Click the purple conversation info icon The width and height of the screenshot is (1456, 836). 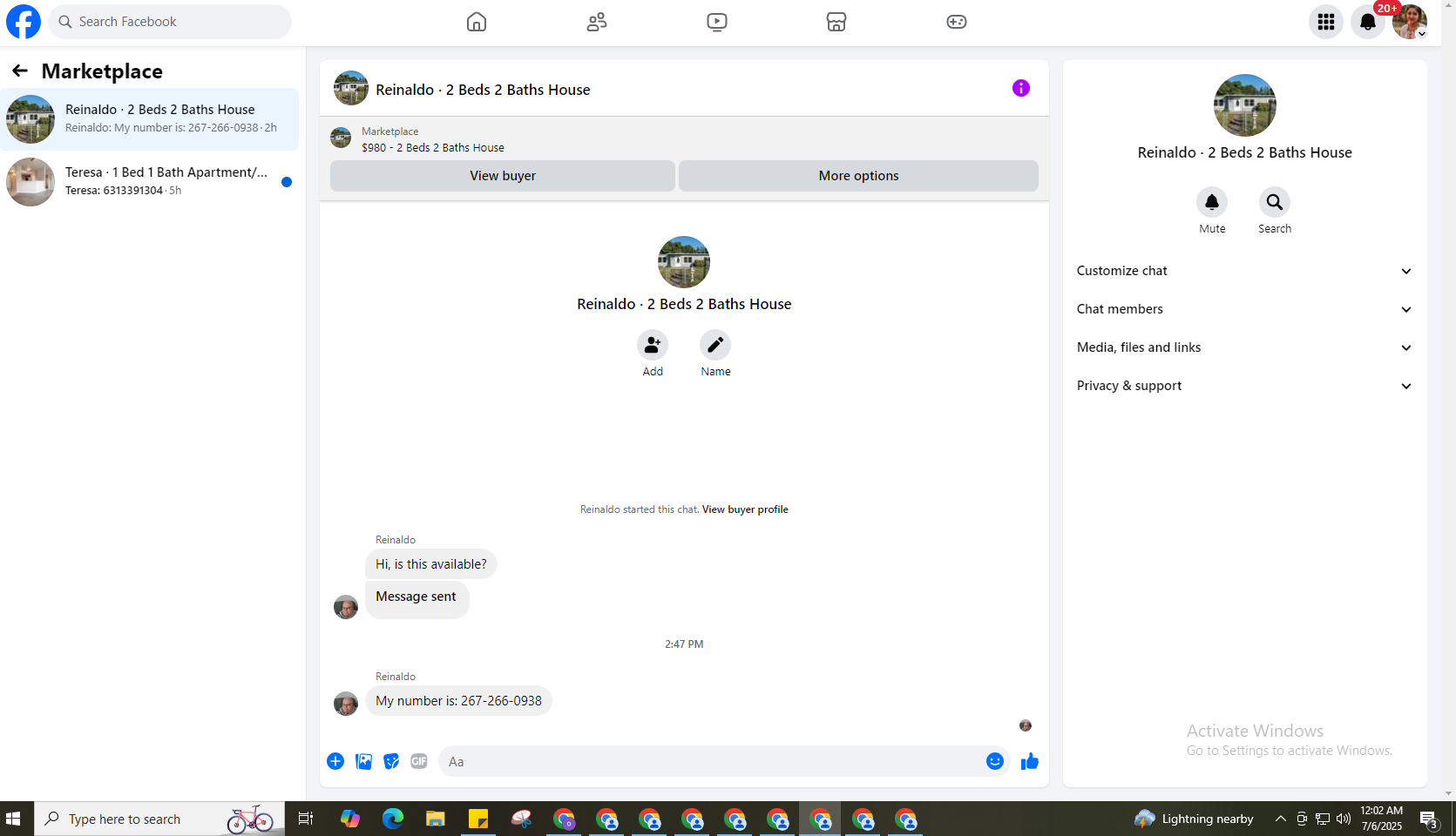pos(1021,88)
